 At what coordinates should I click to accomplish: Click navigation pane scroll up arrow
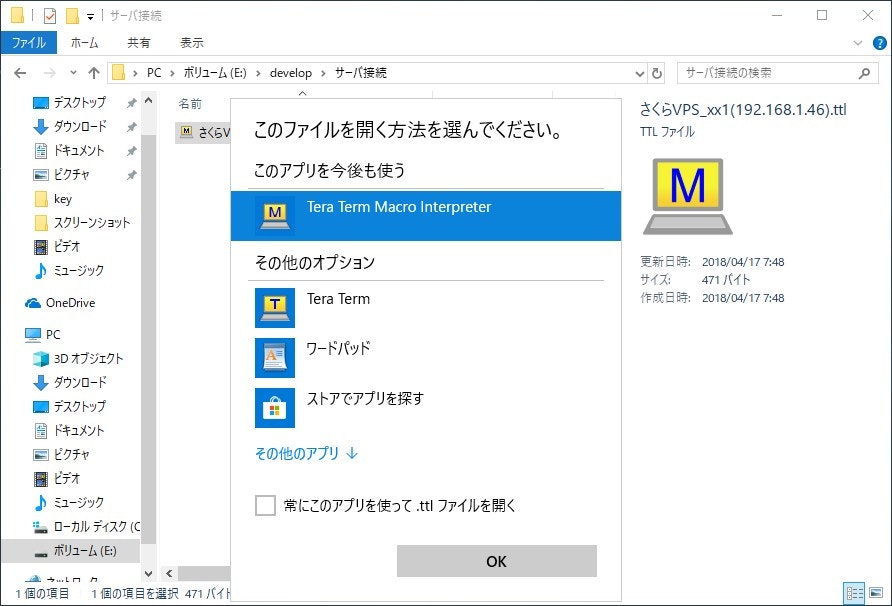tap(148, 101)
